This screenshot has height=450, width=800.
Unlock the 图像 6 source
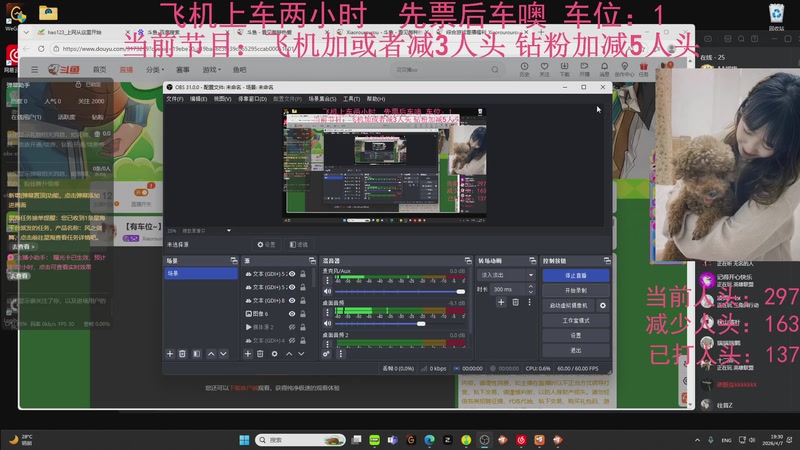pyautogui.click(x=303, y=314)
